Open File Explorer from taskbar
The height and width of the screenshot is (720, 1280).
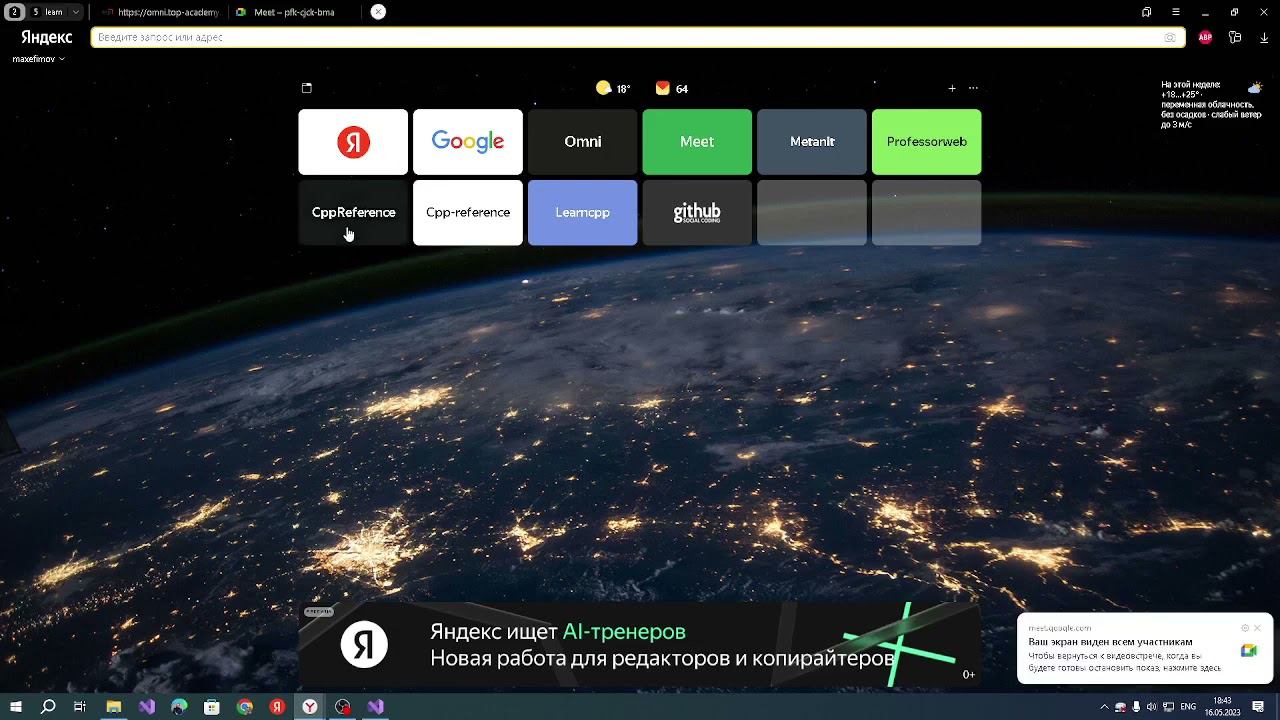click(114, 707)
